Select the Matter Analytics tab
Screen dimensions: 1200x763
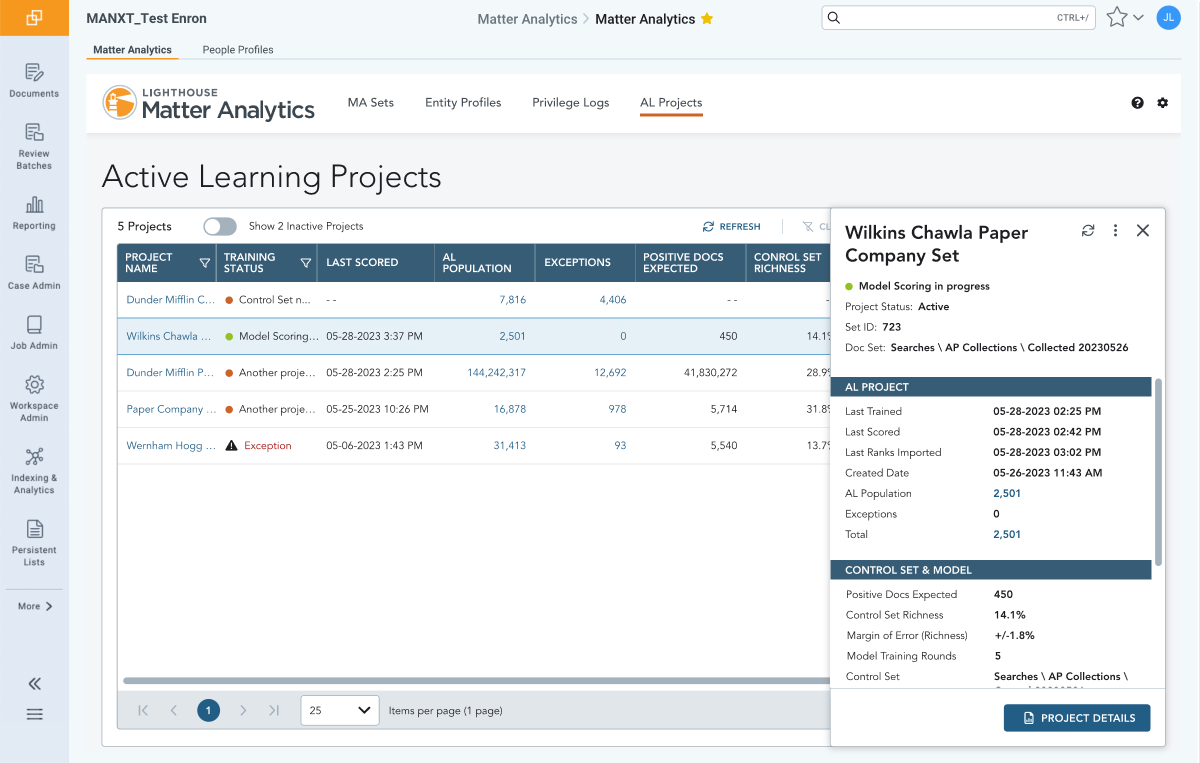(x=132, y=49)
